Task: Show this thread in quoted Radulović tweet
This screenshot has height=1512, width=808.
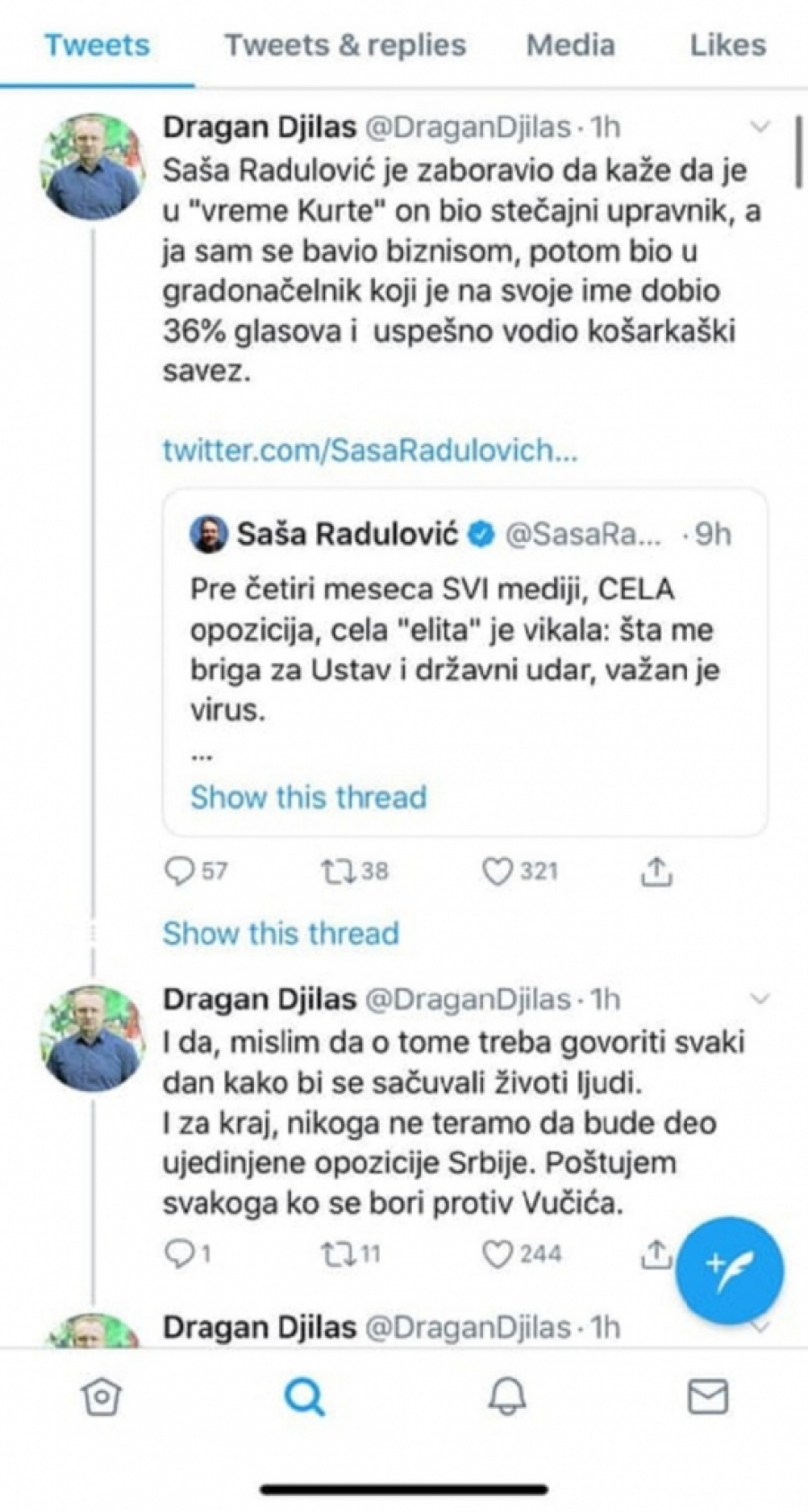Action: coord(308,797)
